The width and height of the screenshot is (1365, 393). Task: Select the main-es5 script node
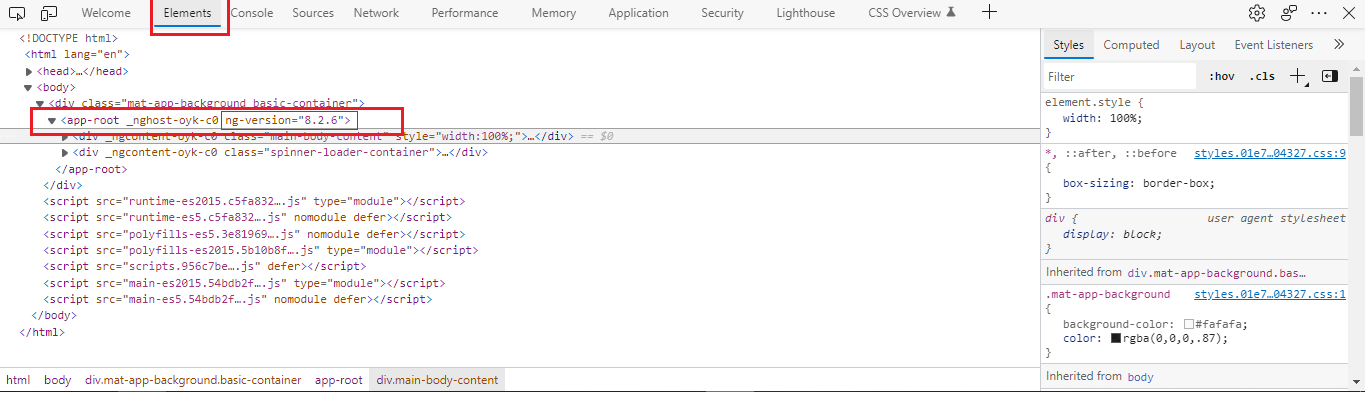point(237,298)
